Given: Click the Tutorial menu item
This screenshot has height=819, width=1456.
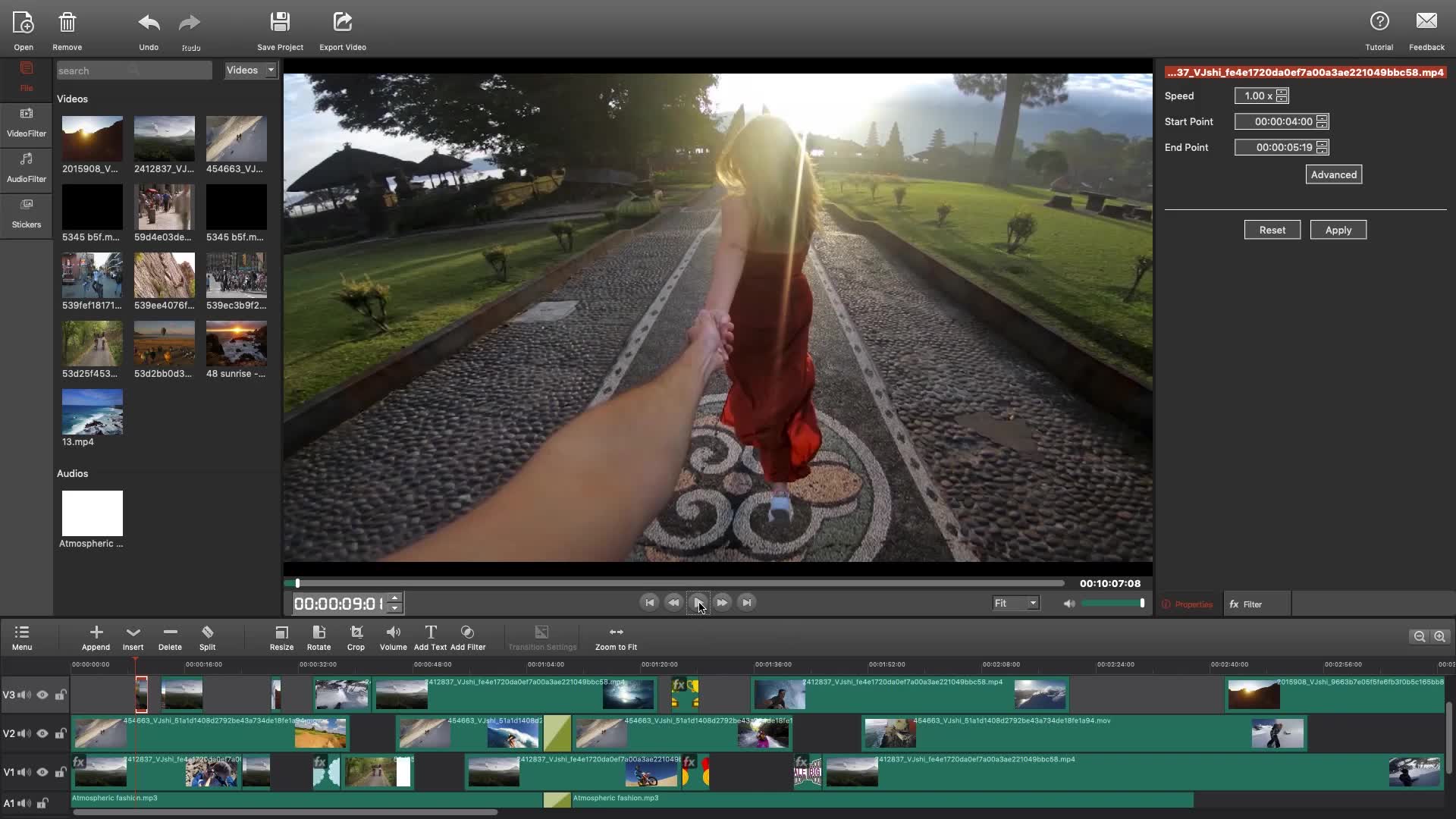Looking at the screenshot, I should pyautogui.click(x=1379, y=30).
